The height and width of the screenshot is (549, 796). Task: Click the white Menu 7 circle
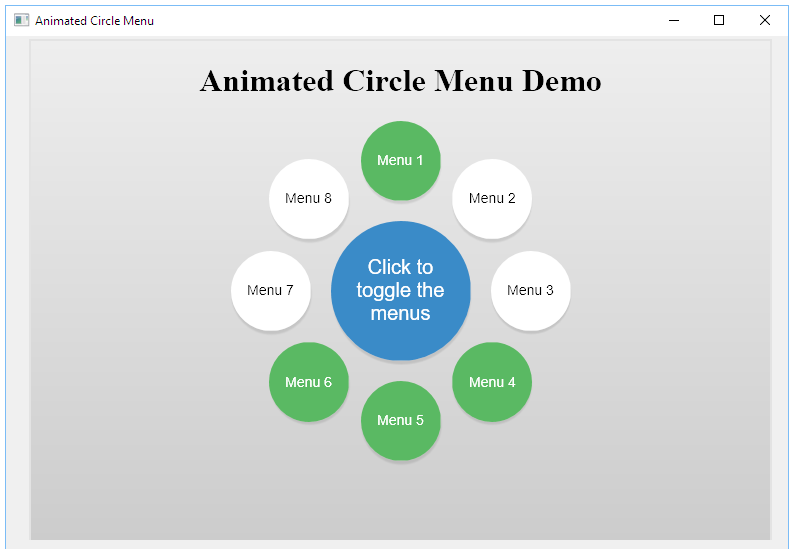270,290
